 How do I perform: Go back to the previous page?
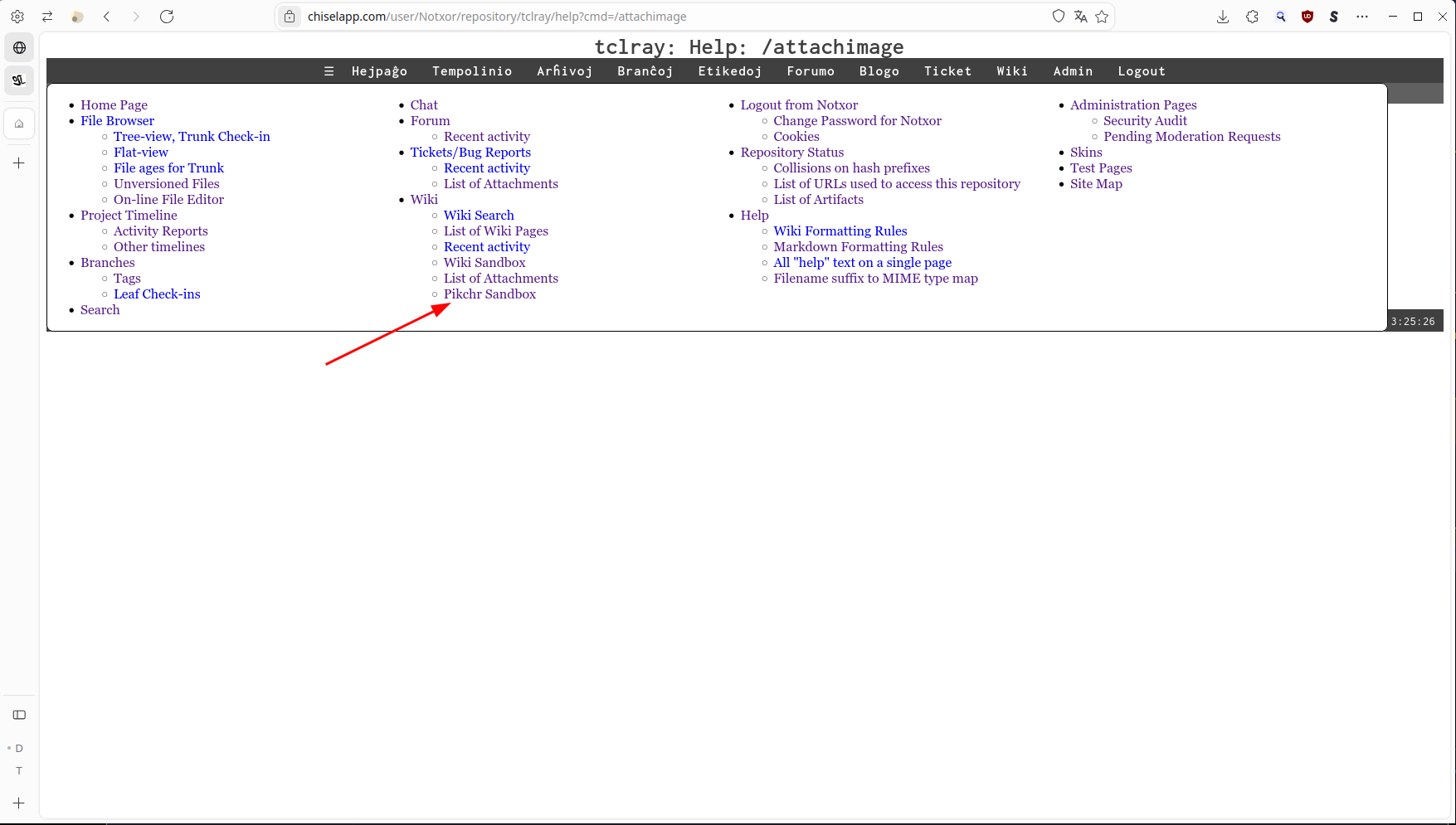tap(107, 17)
